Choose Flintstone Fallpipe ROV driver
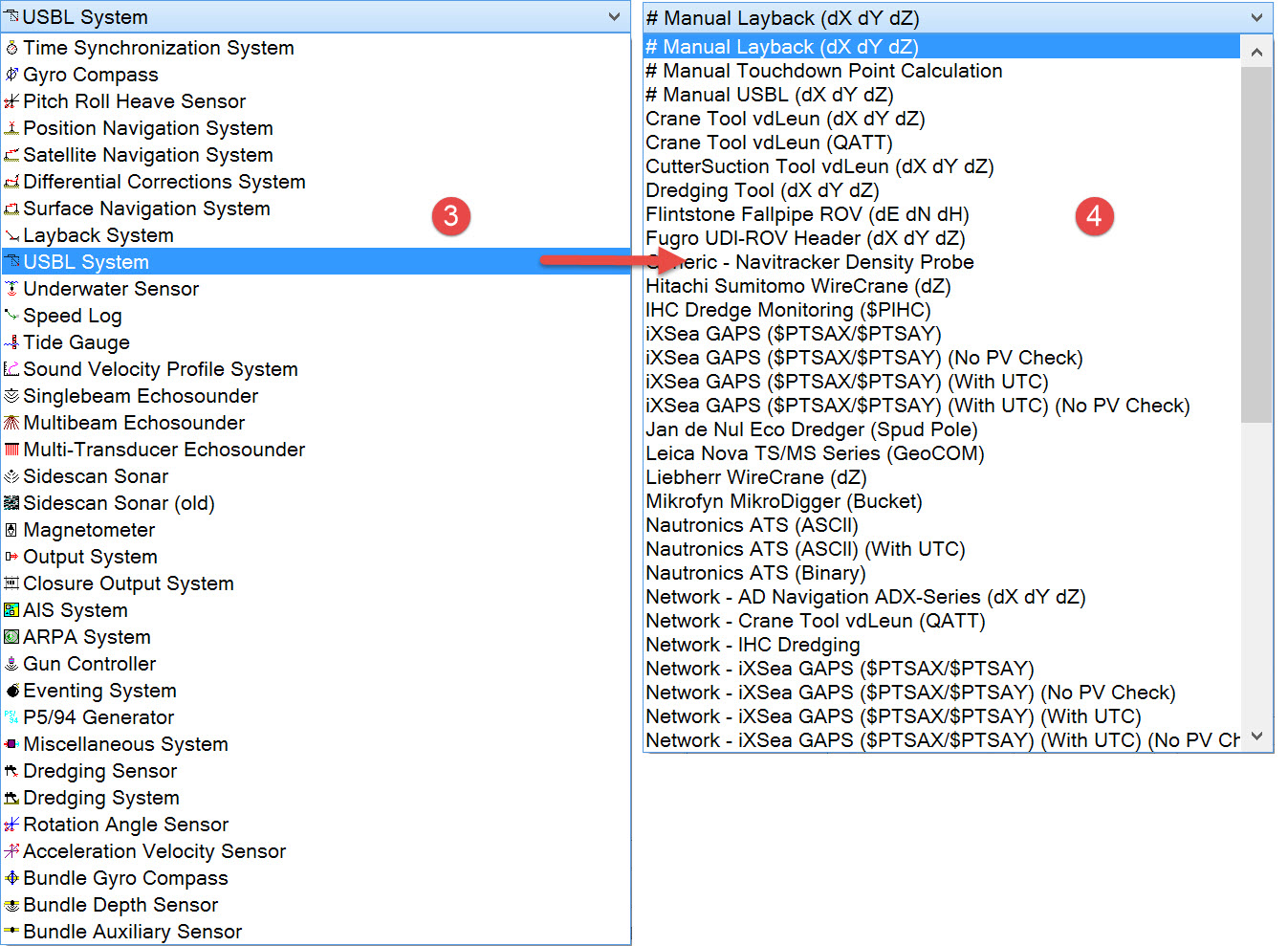Screen dimensions: 1288x946 [x=942, y=214]
